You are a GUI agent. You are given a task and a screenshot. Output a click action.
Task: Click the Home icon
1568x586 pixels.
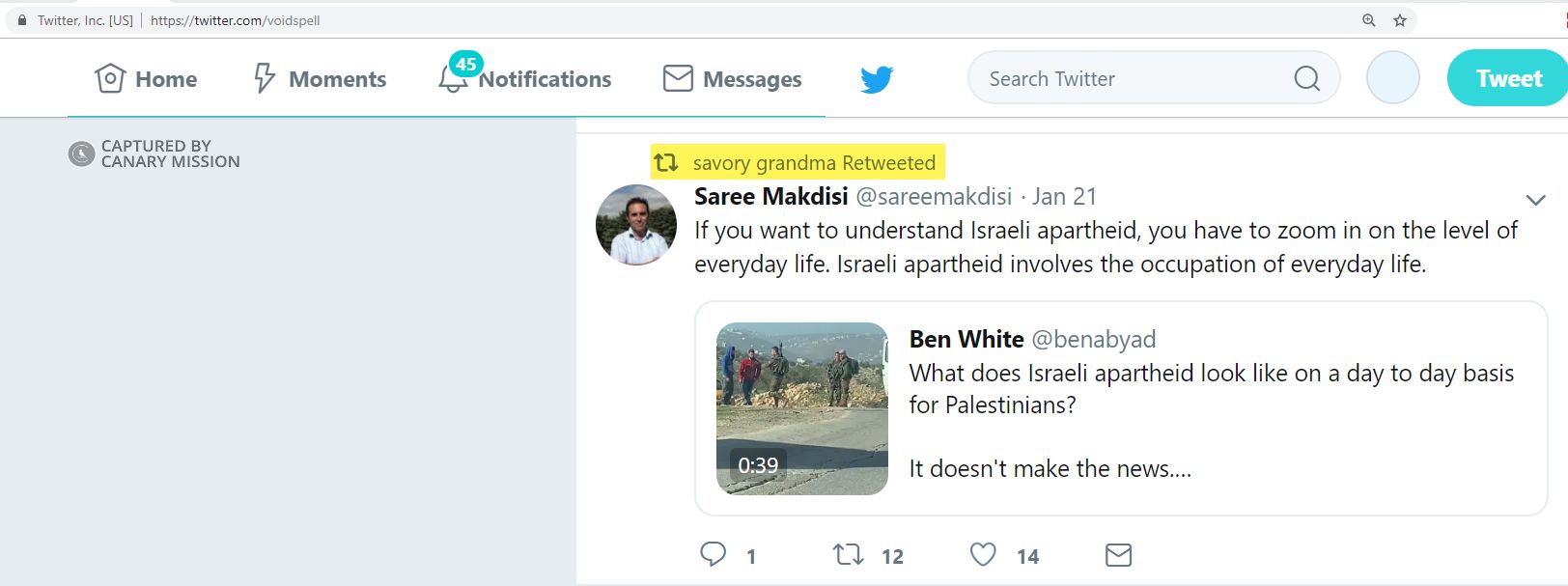click(109, 77)
